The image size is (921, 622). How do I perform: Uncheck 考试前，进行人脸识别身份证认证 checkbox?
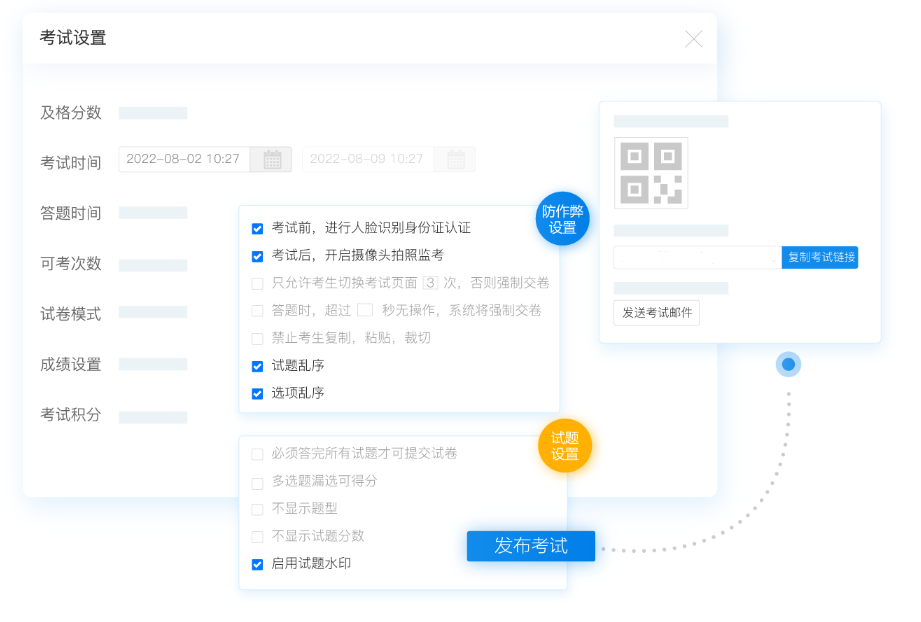click(258, 229)
